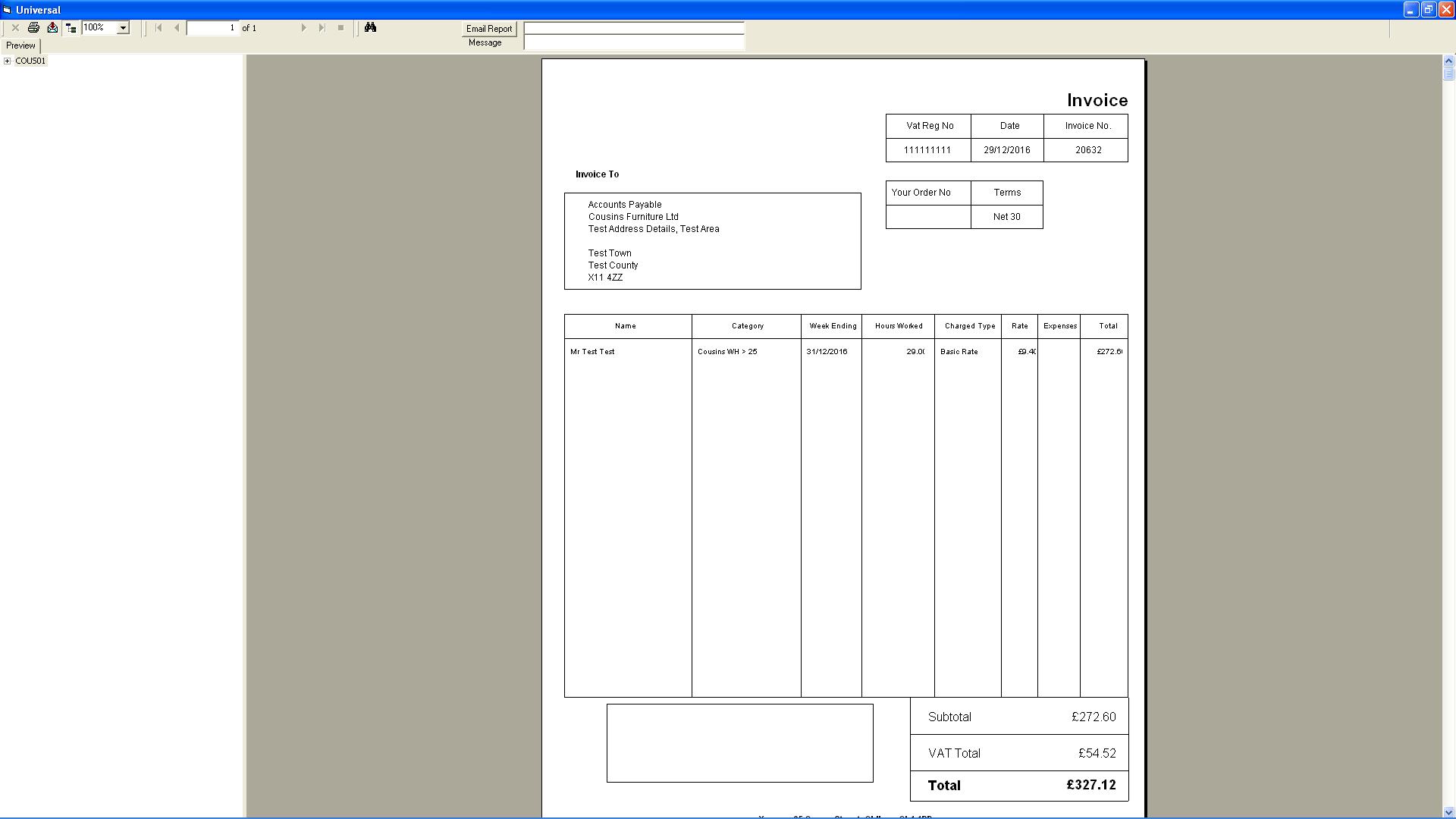
Task: Click the page number input box
Action: [213, 28]
